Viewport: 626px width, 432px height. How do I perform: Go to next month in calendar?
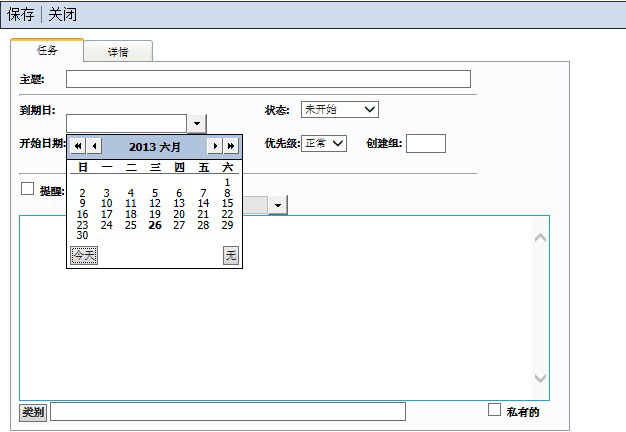pos(214,146)
